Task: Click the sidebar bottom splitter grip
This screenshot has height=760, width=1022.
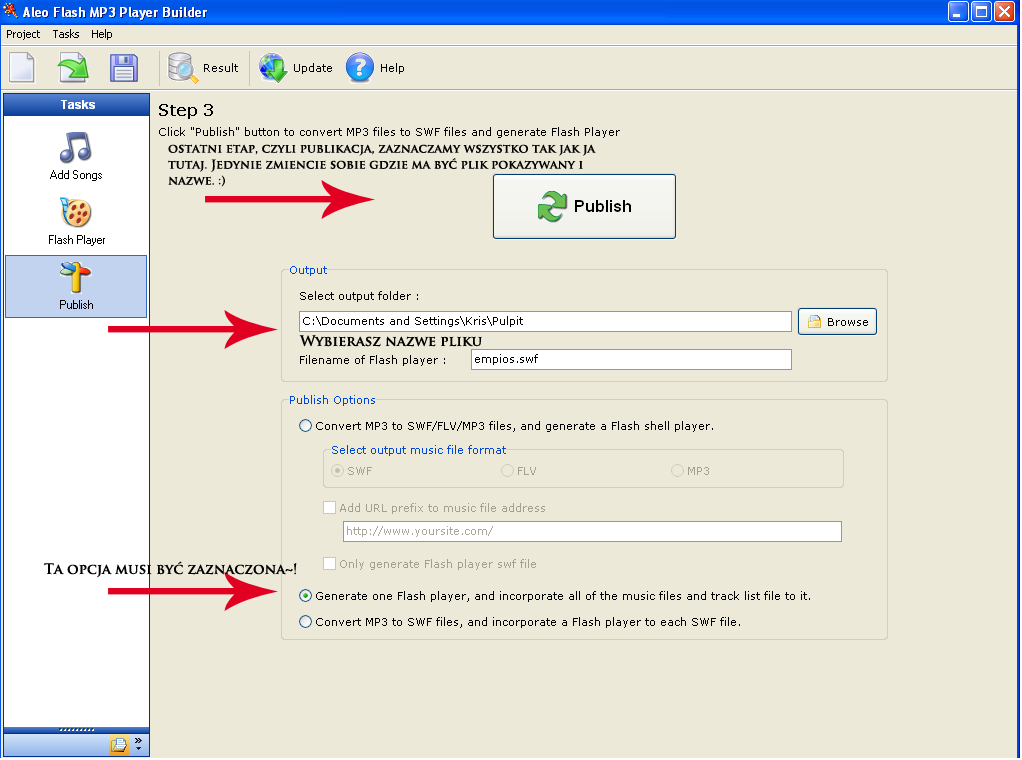Action: click(x=77, y=730)
